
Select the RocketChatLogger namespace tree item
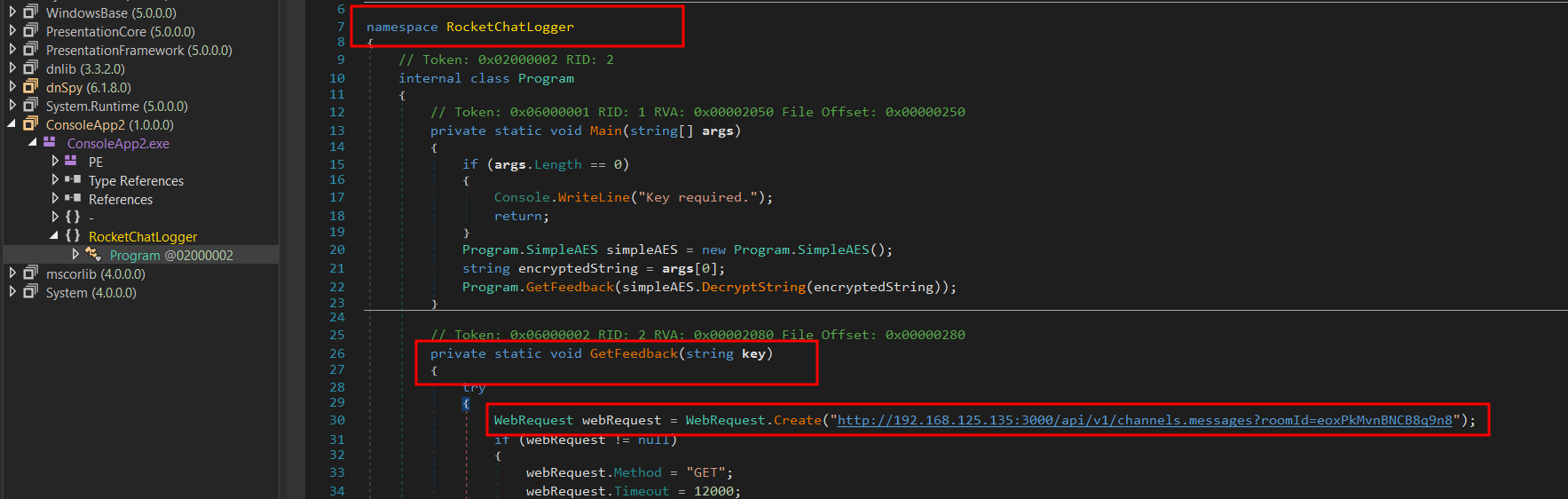point(143,237)
